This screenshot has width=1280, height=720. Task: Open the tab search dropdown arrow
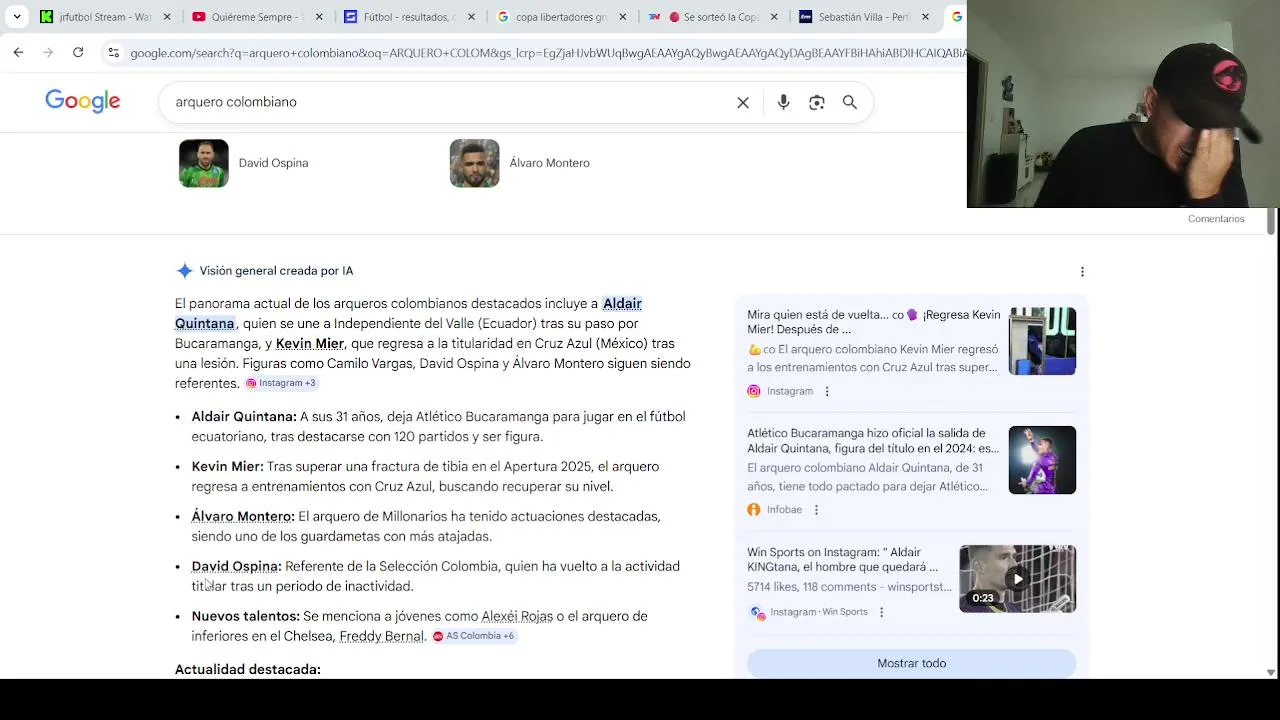tap(17, 17)
